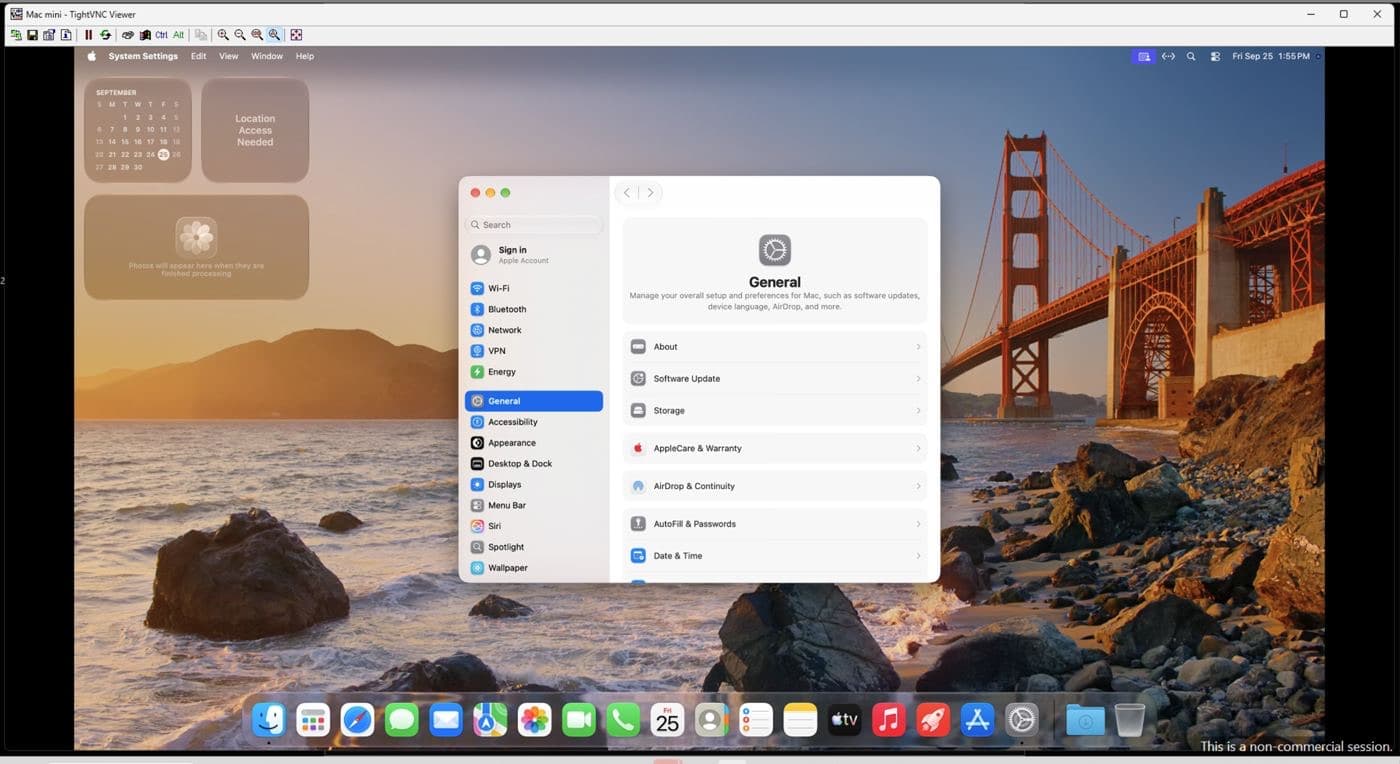Click the System Settings Search field
Image resolution: width=1400 pixels, height=764 pixels.
pos(534,225)
